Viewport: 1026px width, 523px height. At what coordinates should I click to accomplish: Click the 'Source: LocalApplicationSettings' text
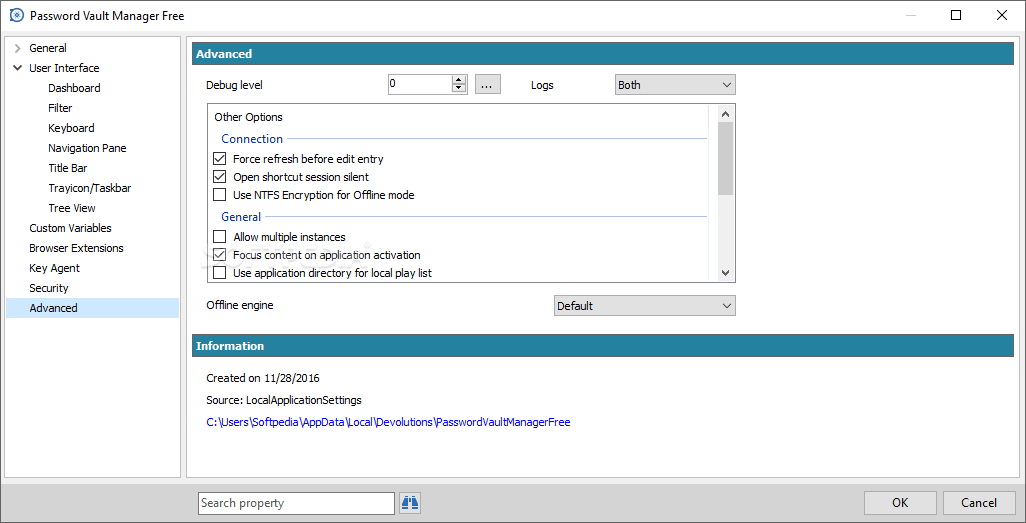pyautogui.click(x=284, y=400)
